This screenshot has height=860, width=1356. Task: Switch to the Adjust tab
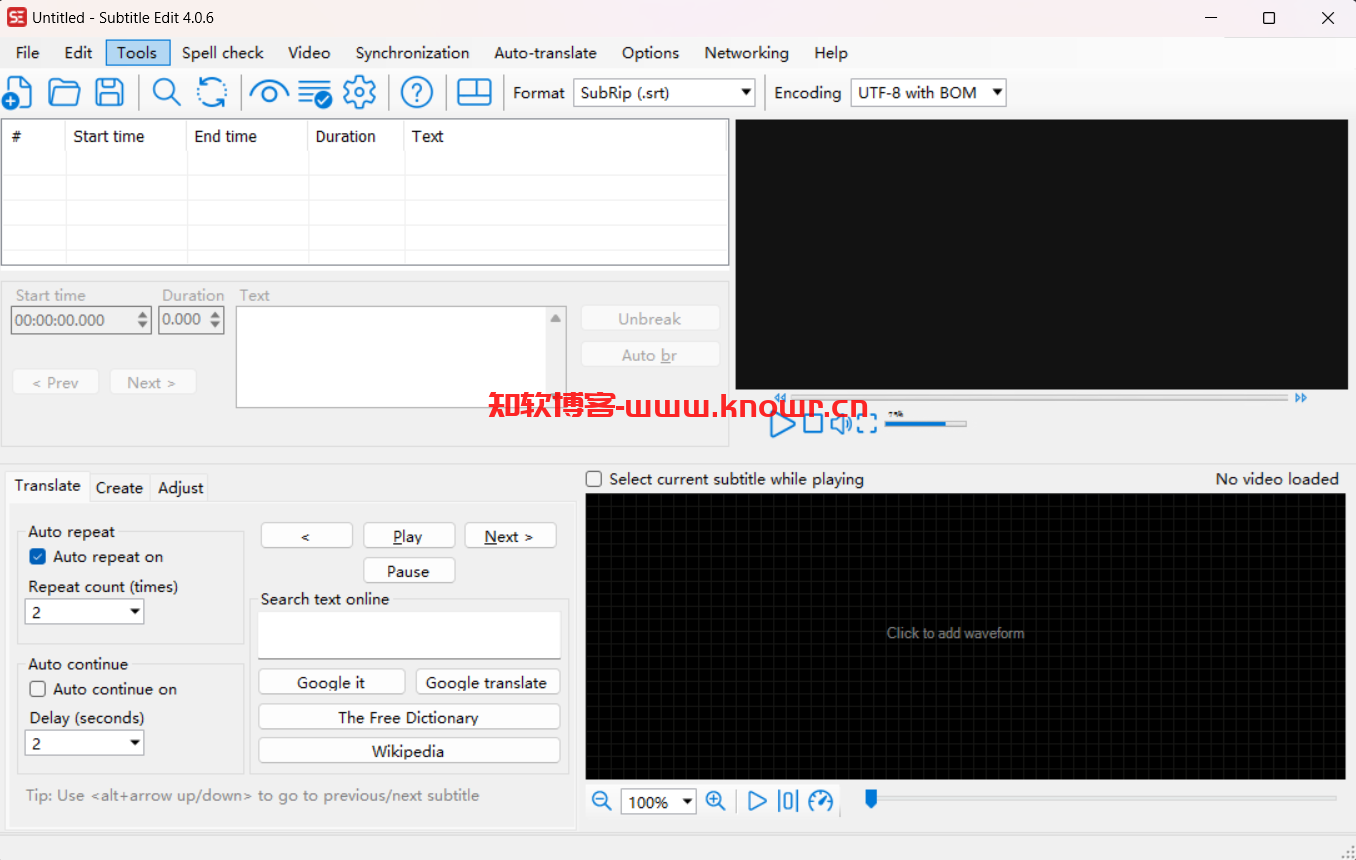pos(180,487)
